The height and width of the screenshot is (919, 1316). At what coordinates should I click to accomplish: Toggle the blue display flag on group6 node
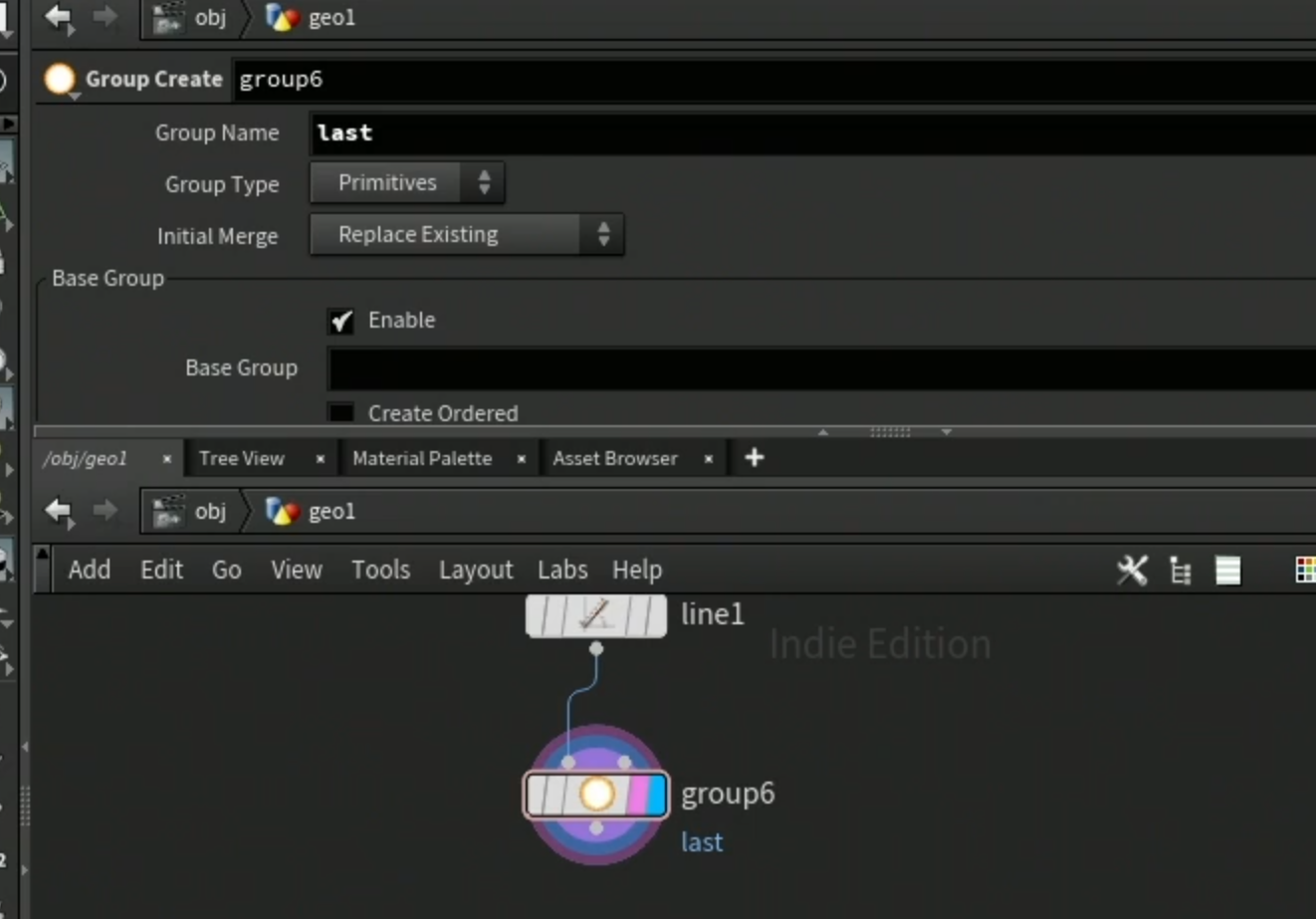click(x=656, y=795)
